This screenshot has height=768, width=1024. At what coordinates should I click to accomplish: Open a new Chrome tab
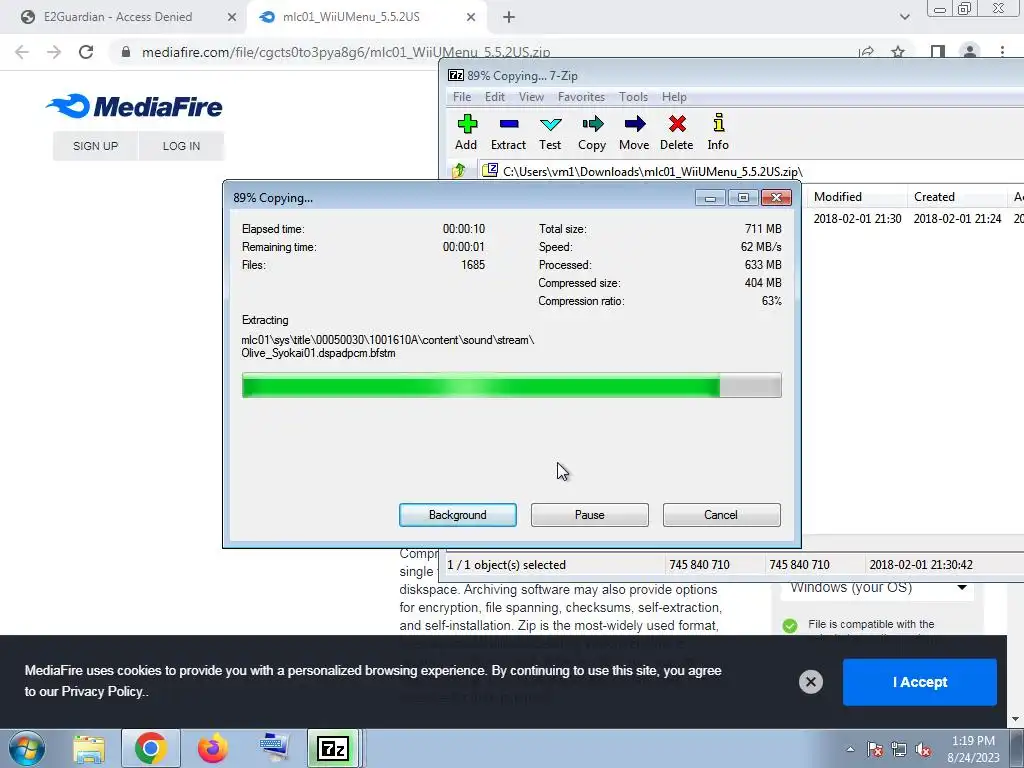tap(509, 17)
